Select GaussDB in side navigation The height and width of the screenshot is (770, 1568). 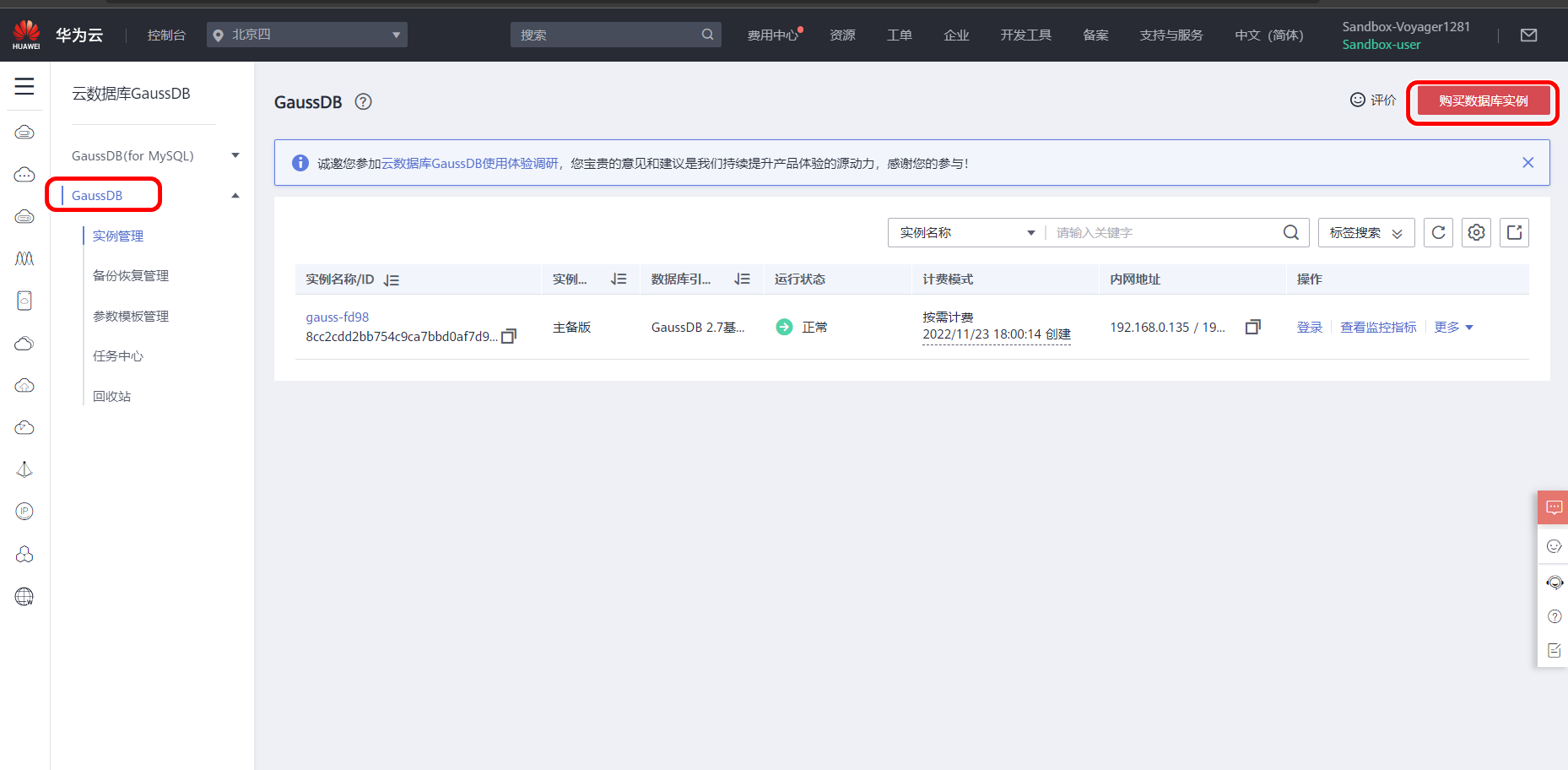click(x=97, y=195)
